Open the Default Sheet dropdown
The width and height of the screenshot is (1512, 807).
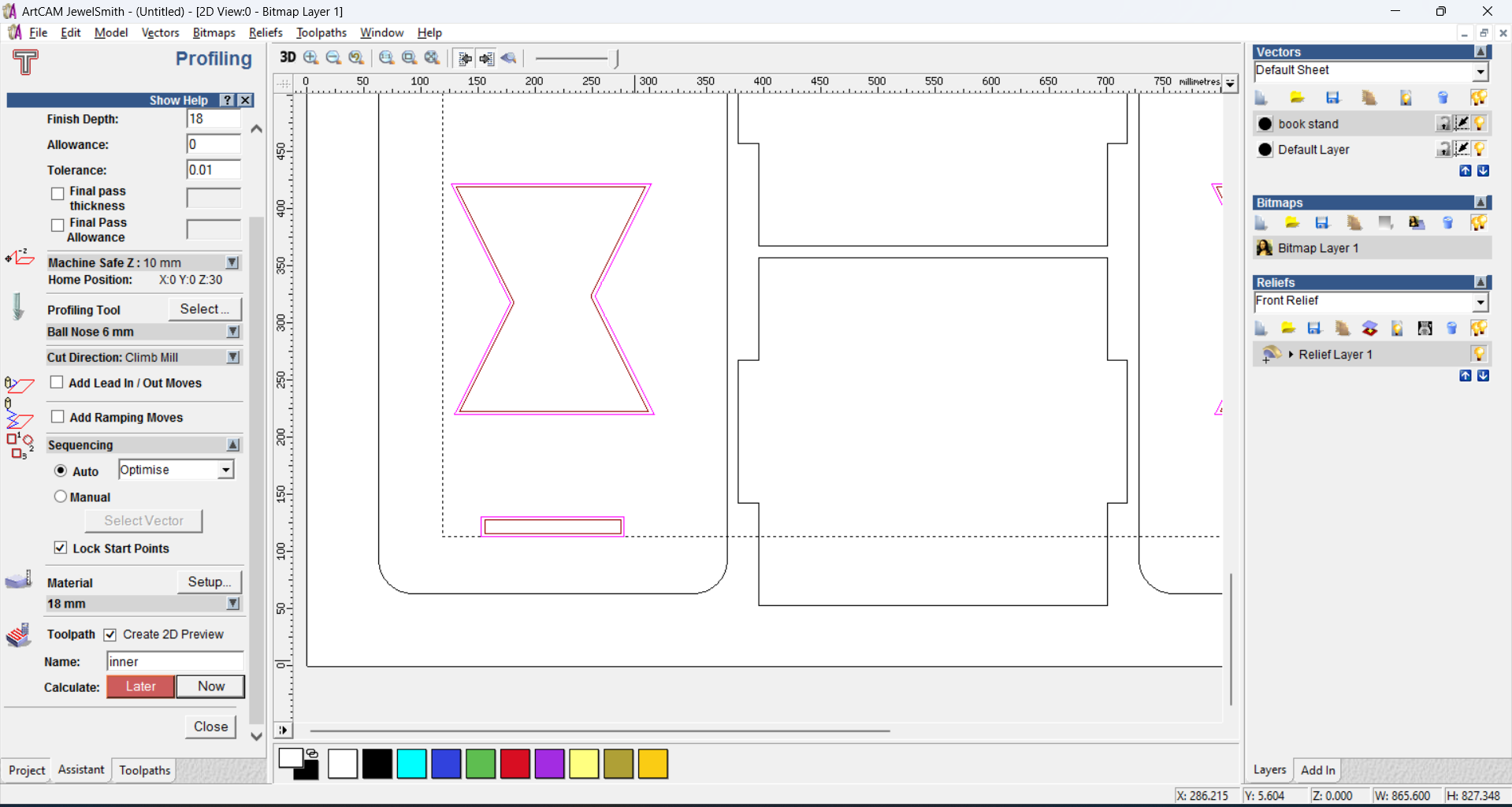point(1480,71)
